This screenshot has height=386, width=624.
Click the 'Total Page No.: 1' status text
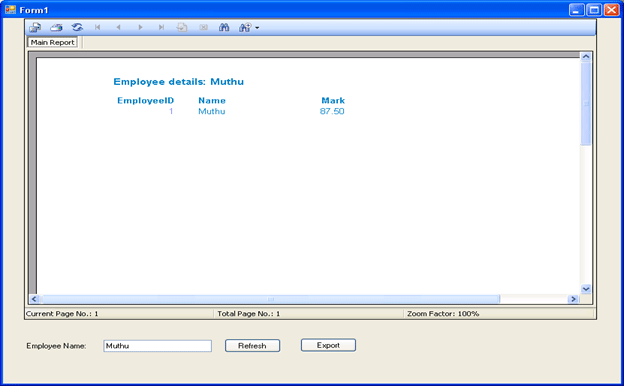tap(249, 314)
